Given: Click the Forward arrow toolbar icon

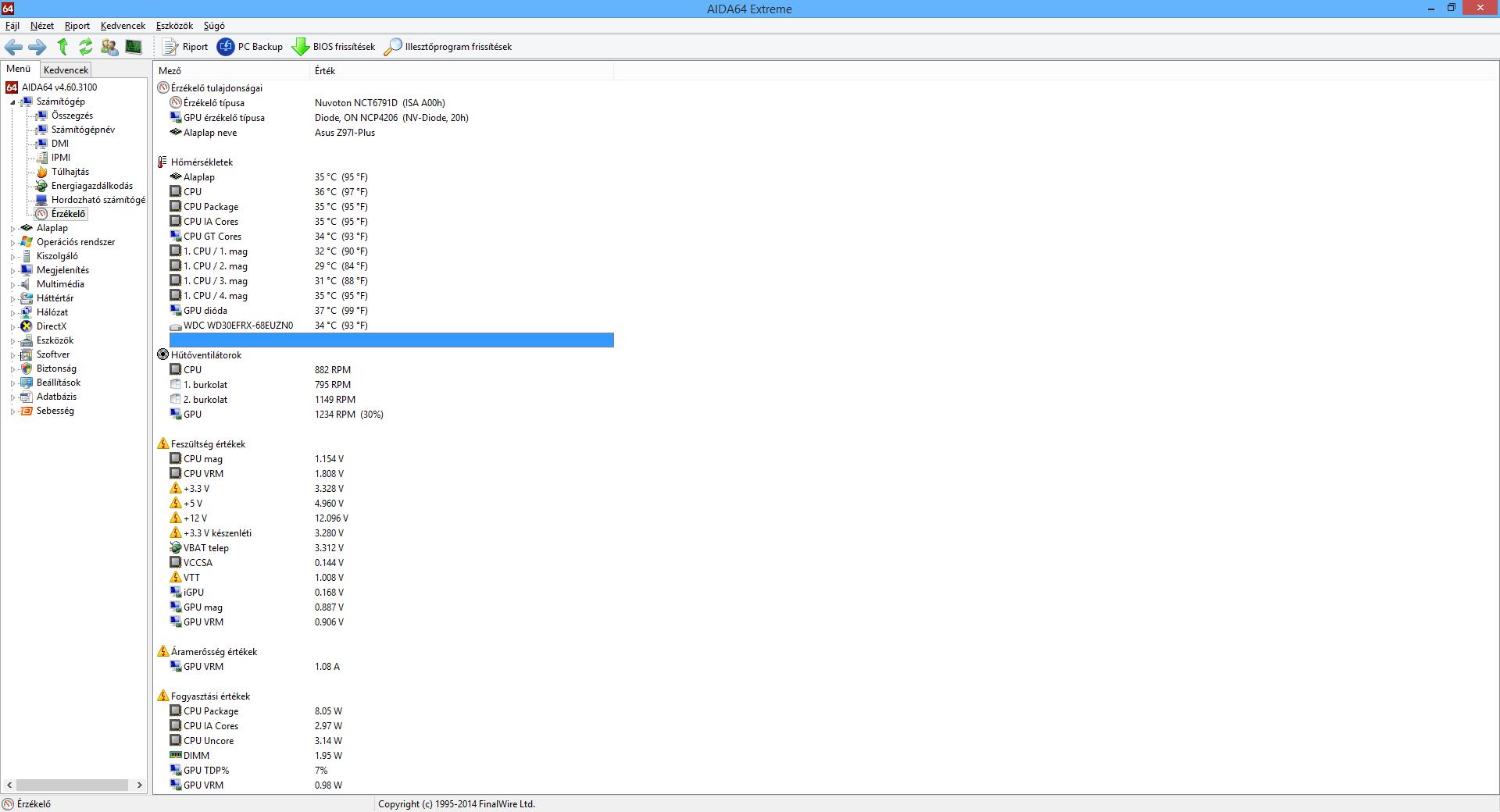Looking at the screenshot, I should click(37, 47).
